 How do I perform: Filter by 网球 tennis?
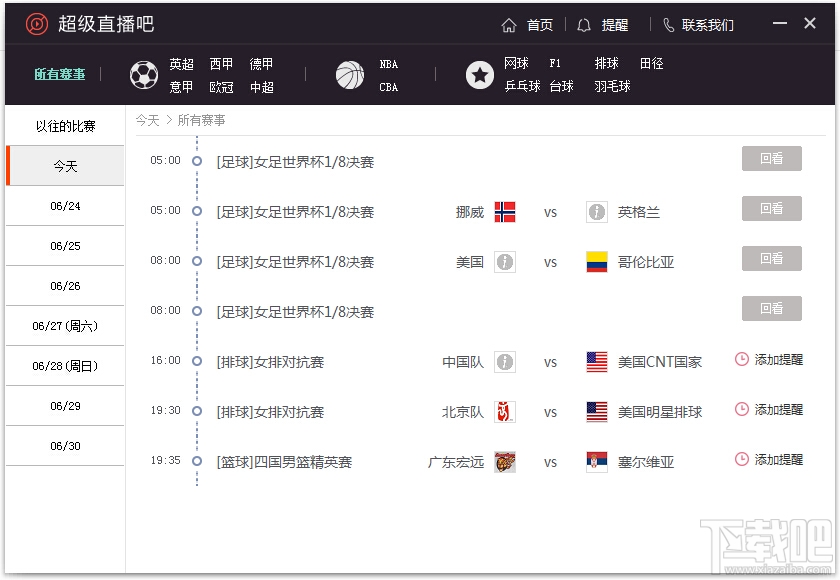click(516, 63)
